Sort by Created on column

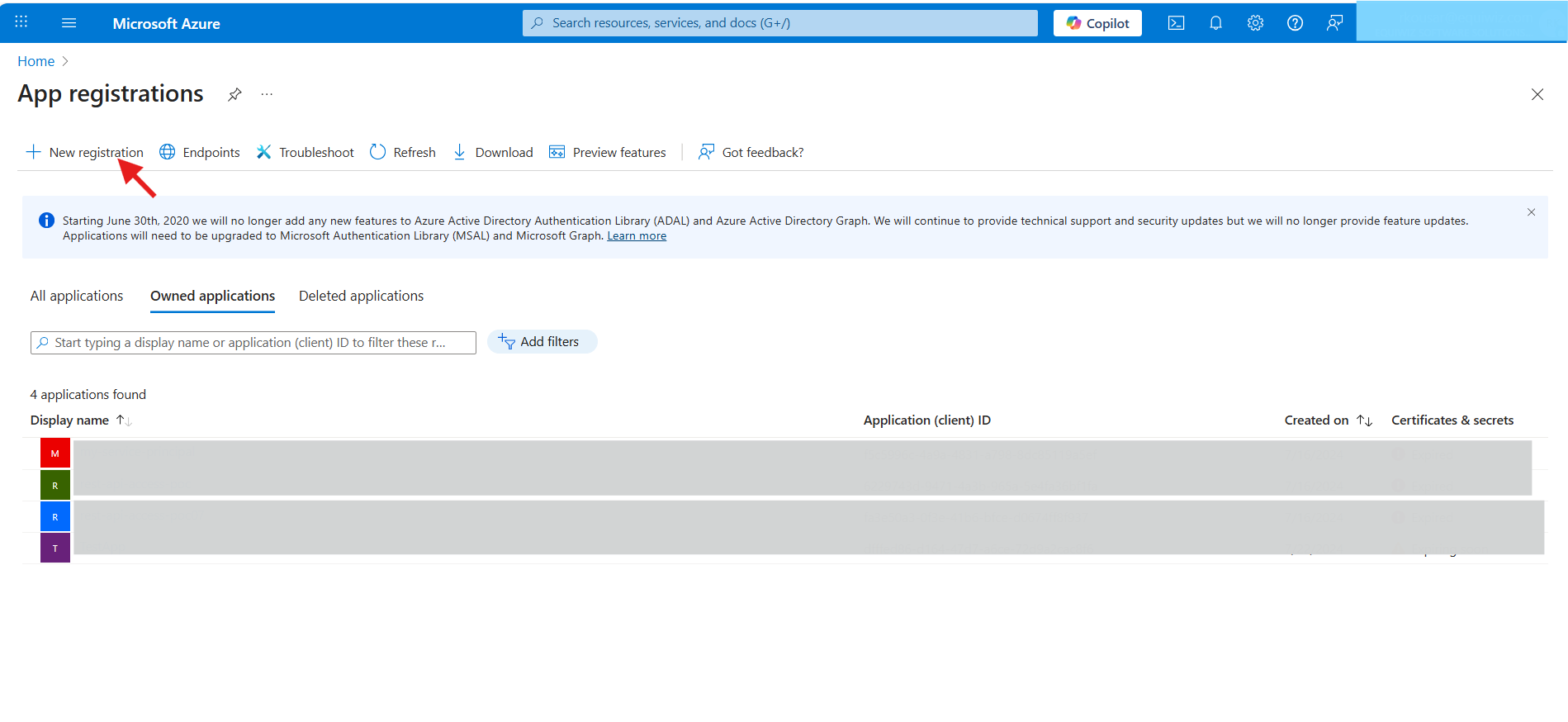click(1329, 420)
